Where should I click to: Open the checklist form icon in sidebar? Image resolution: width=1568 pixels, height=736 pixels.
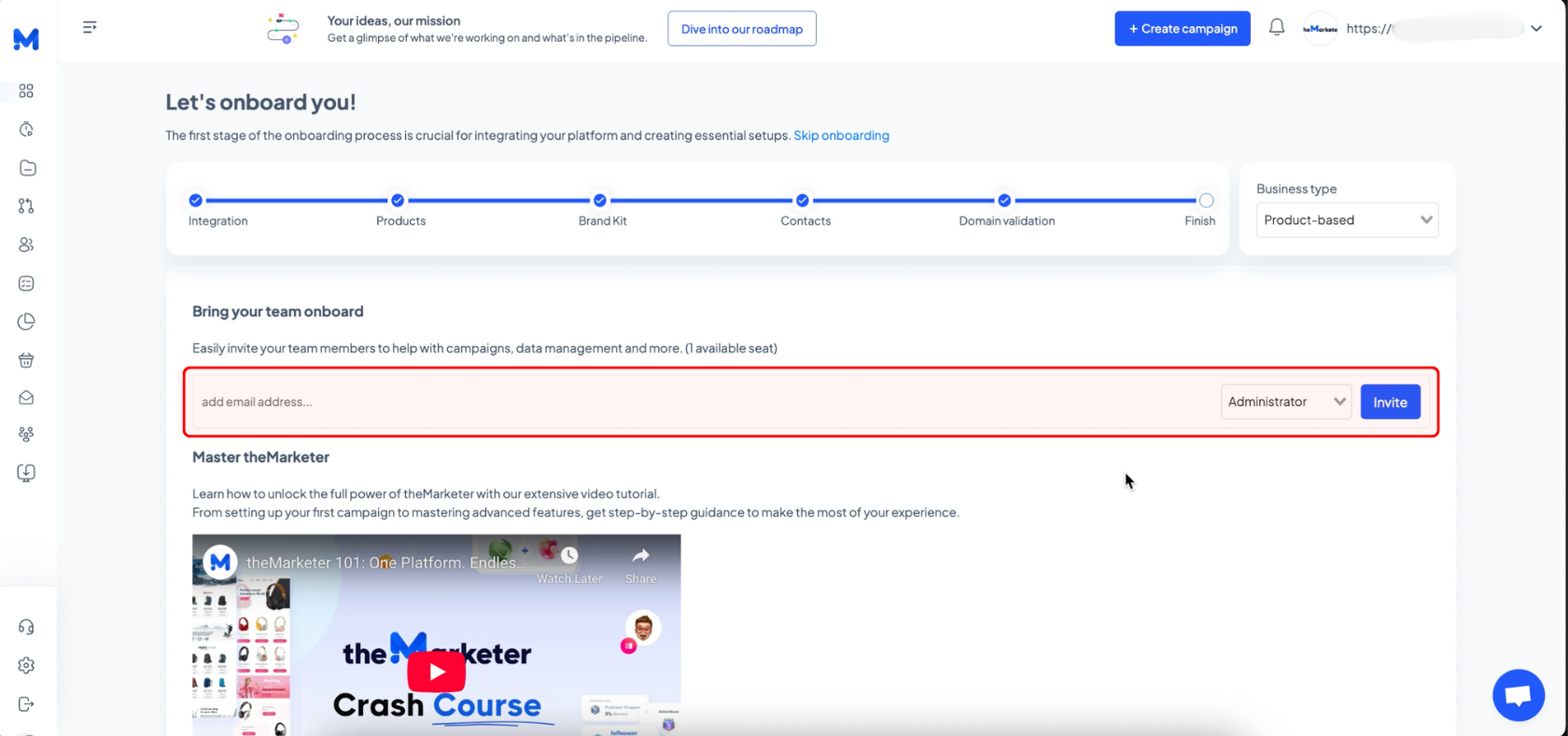pyautogui.click(x=26, y=283)
